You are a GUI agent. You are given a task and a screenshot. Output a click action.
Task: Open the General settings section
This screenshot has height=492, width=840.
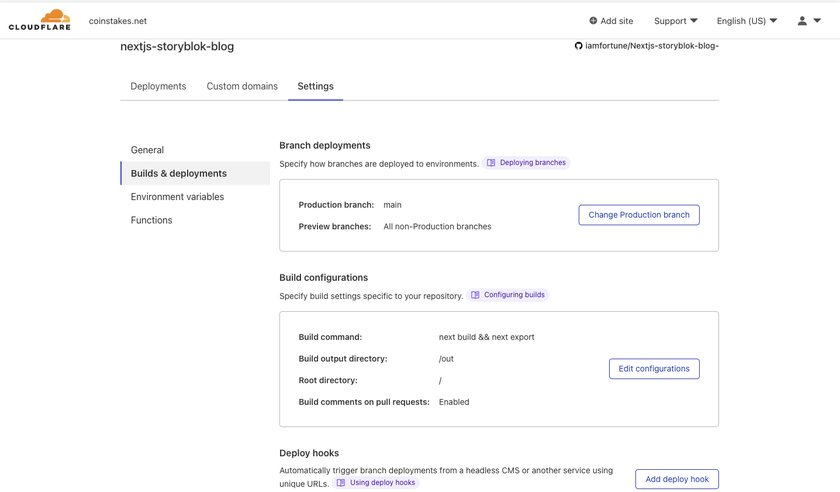tap(147, 150)
